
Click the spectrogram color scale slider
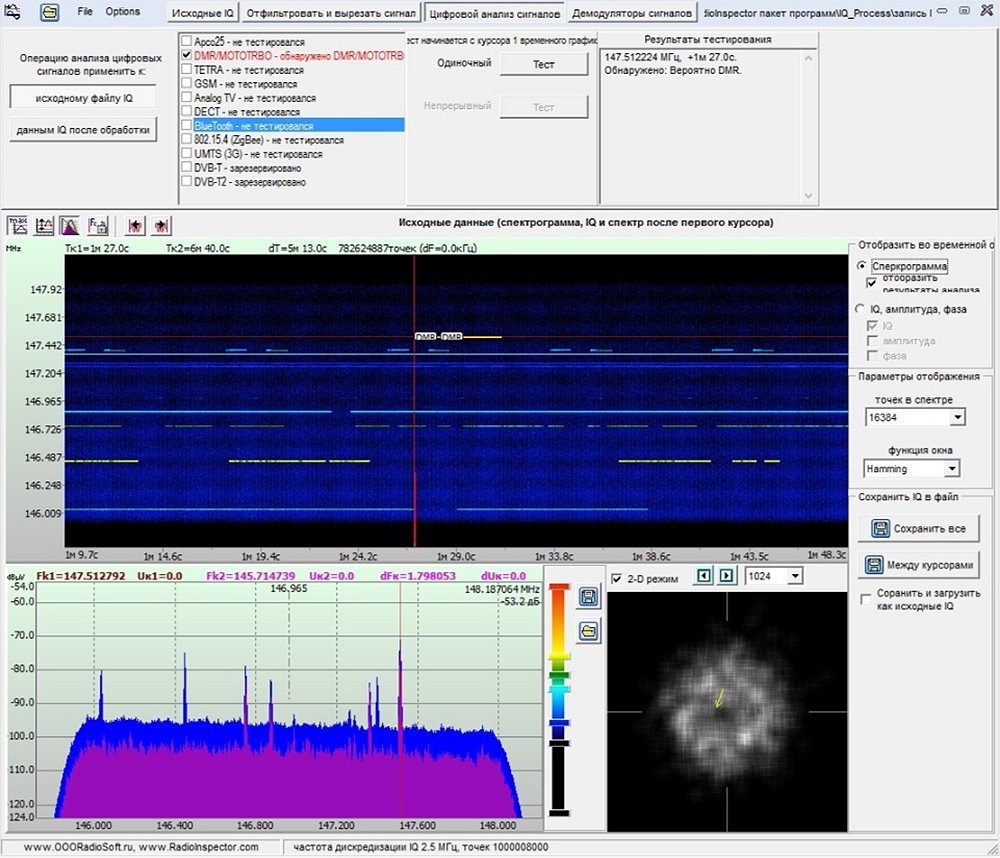pos(559,690)
